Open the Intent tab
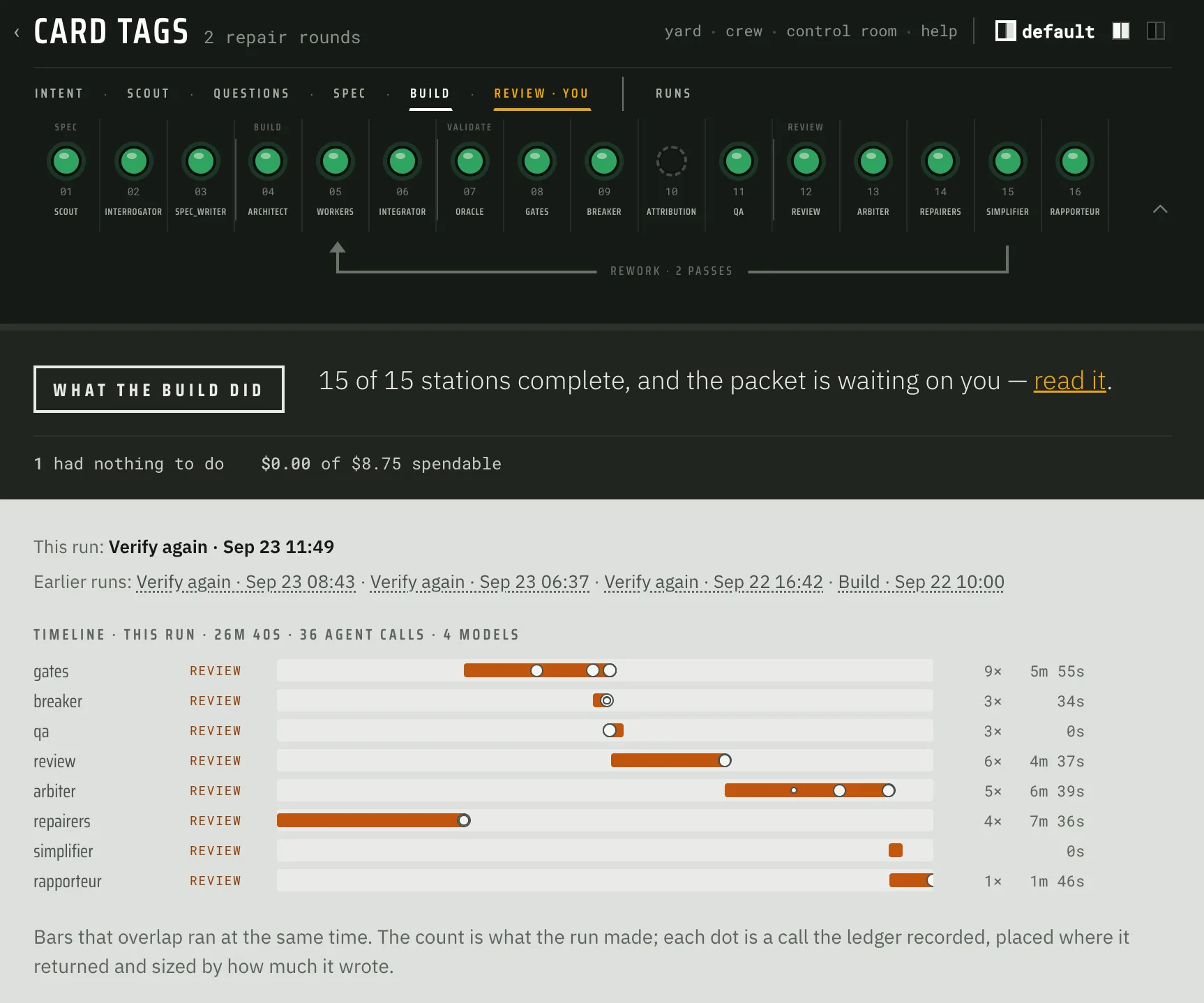Screen dimensions: 1204x1003 pos(59,93)
